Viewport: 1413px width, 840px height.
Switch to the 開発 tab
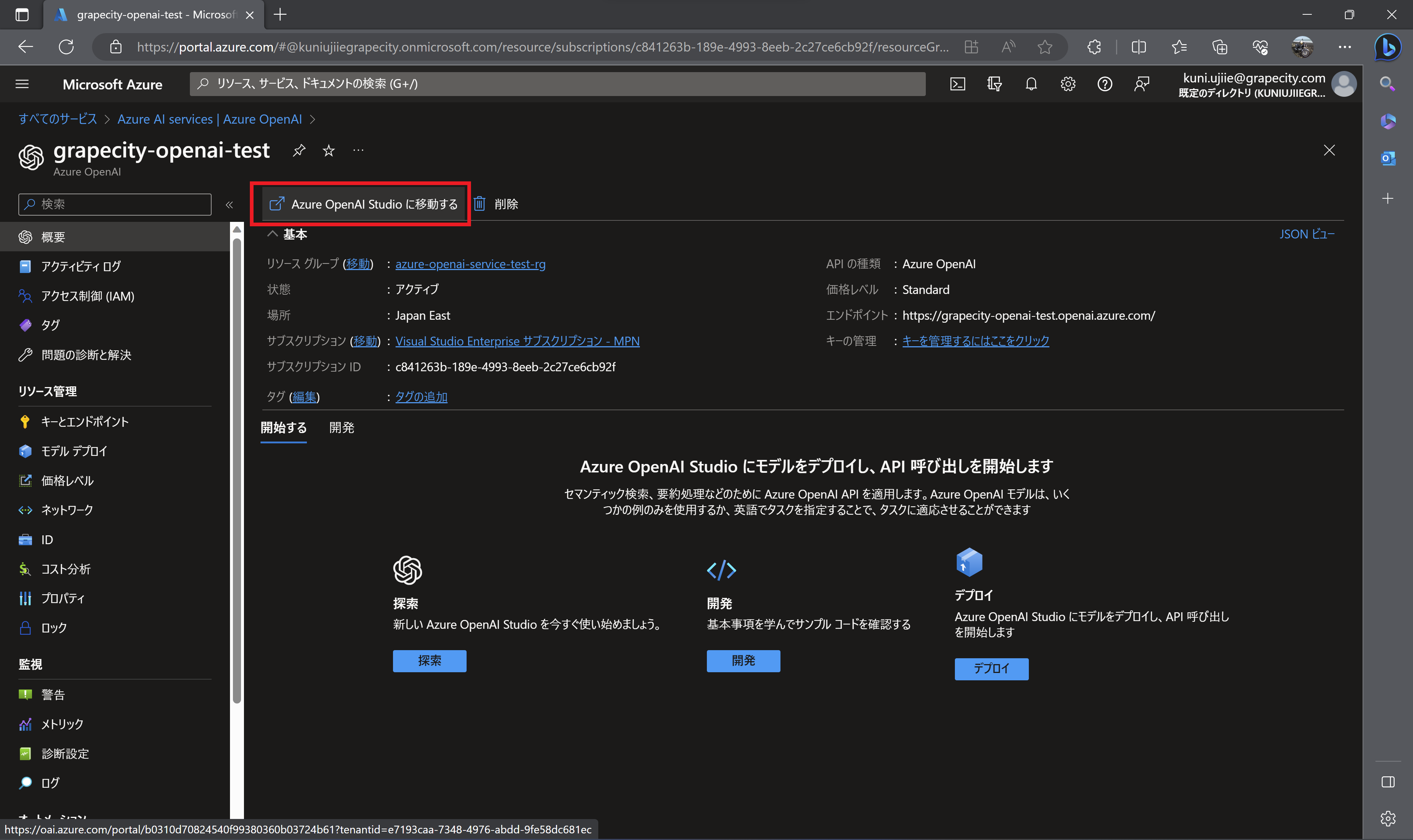point(342,427)
